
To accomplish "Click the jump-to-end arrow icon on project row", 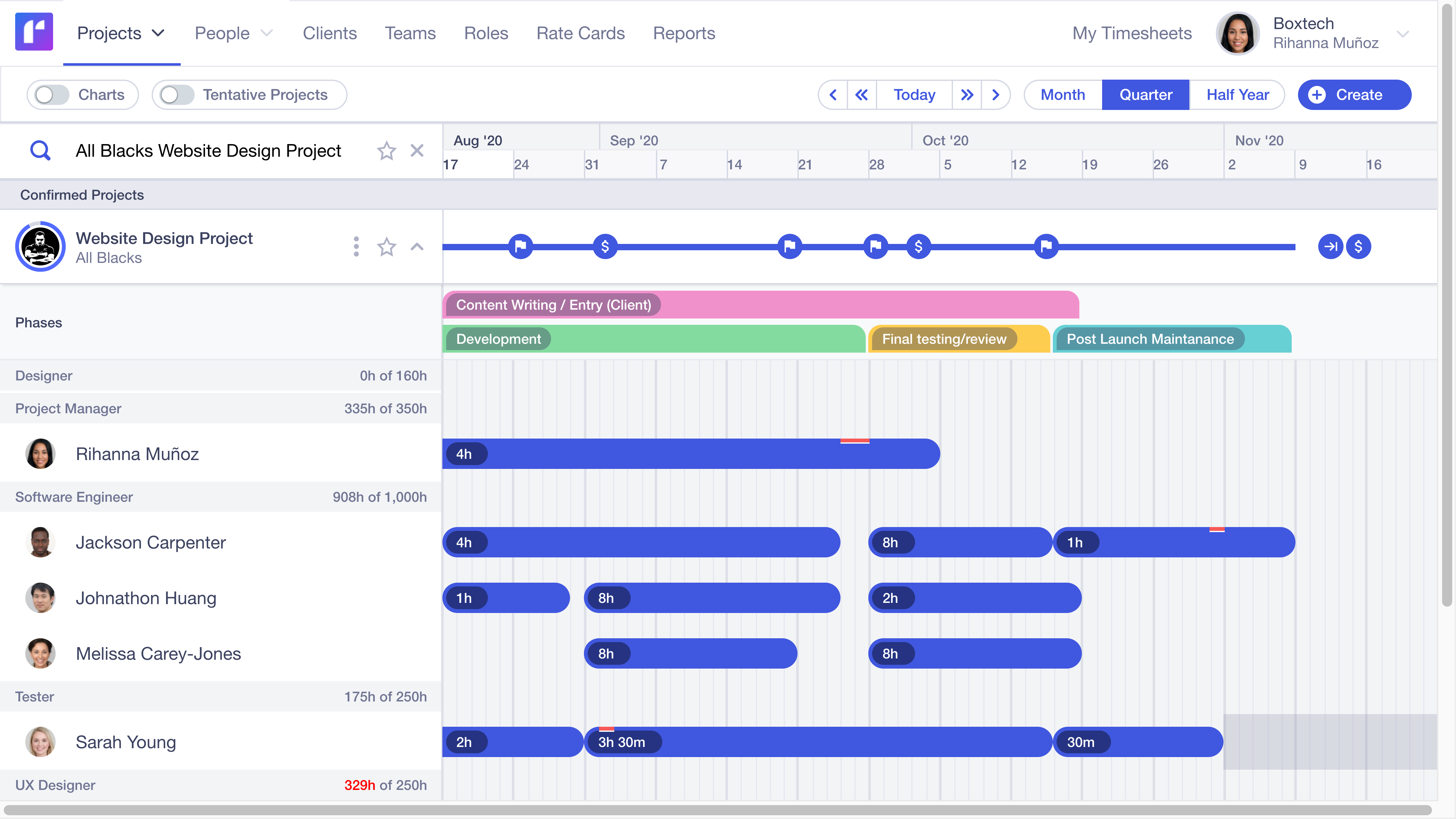I will point(1331,246).
